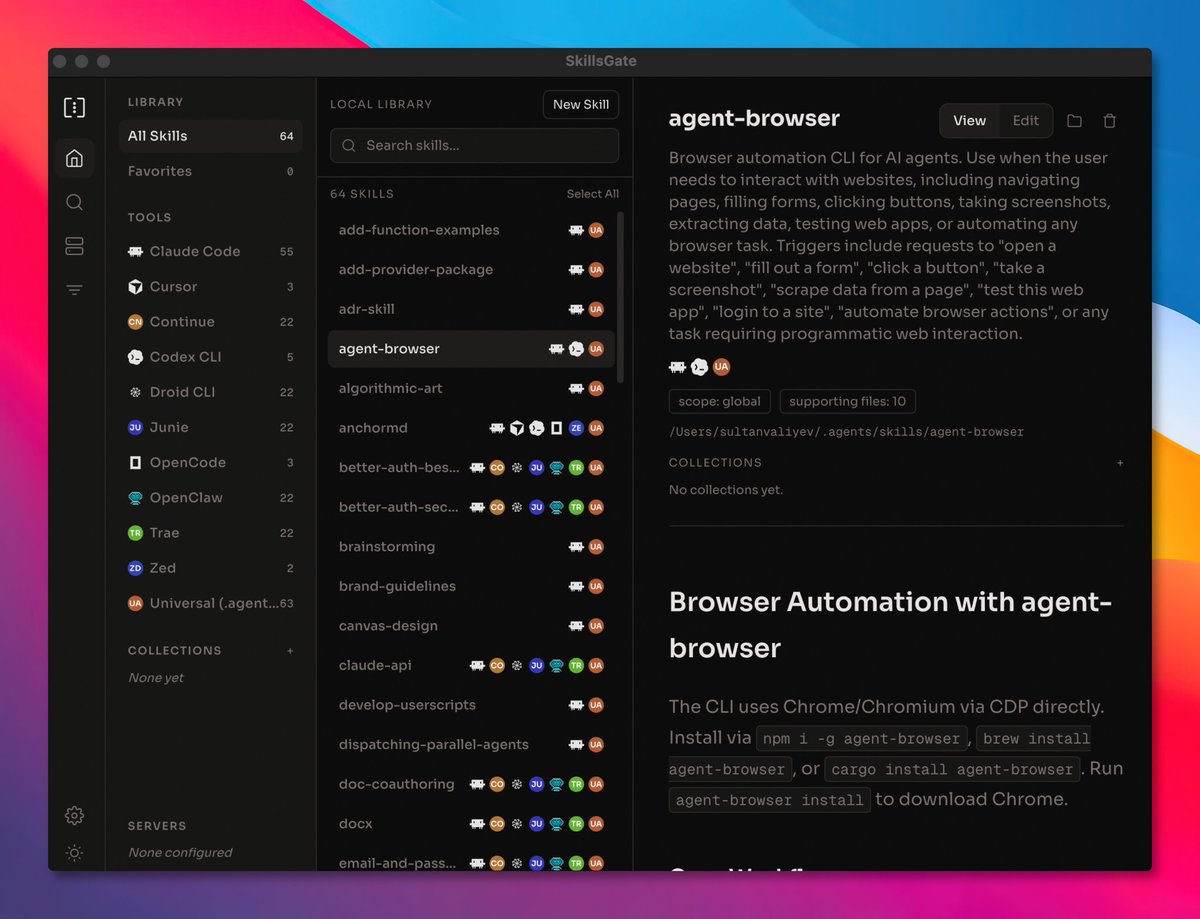Select doc-coauthoring skill
This screenshot has height=919, width=1200.
[471, 784]
